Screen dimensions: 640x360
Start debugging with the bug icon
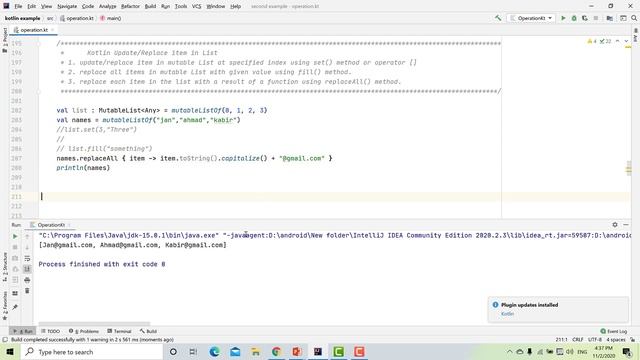pos(574,18)
